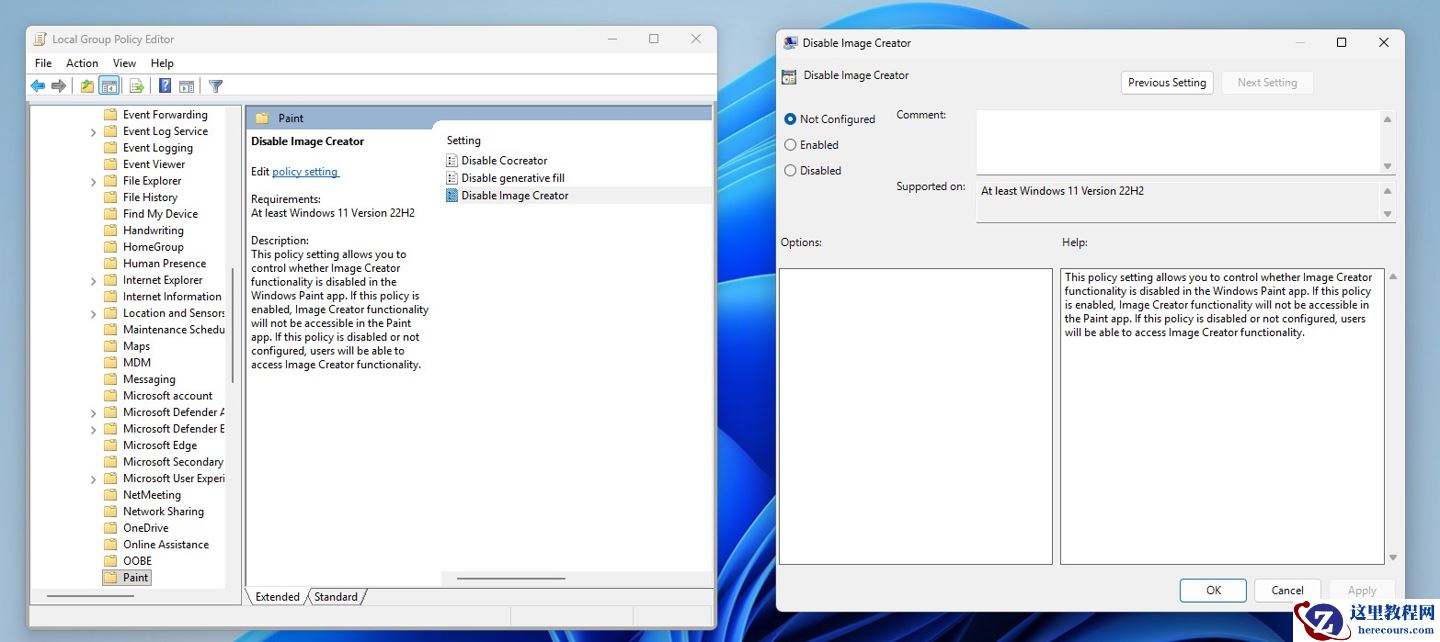1440x642 pixels.
Task: Select the Not Configured radio button
Action: point(790,119)
